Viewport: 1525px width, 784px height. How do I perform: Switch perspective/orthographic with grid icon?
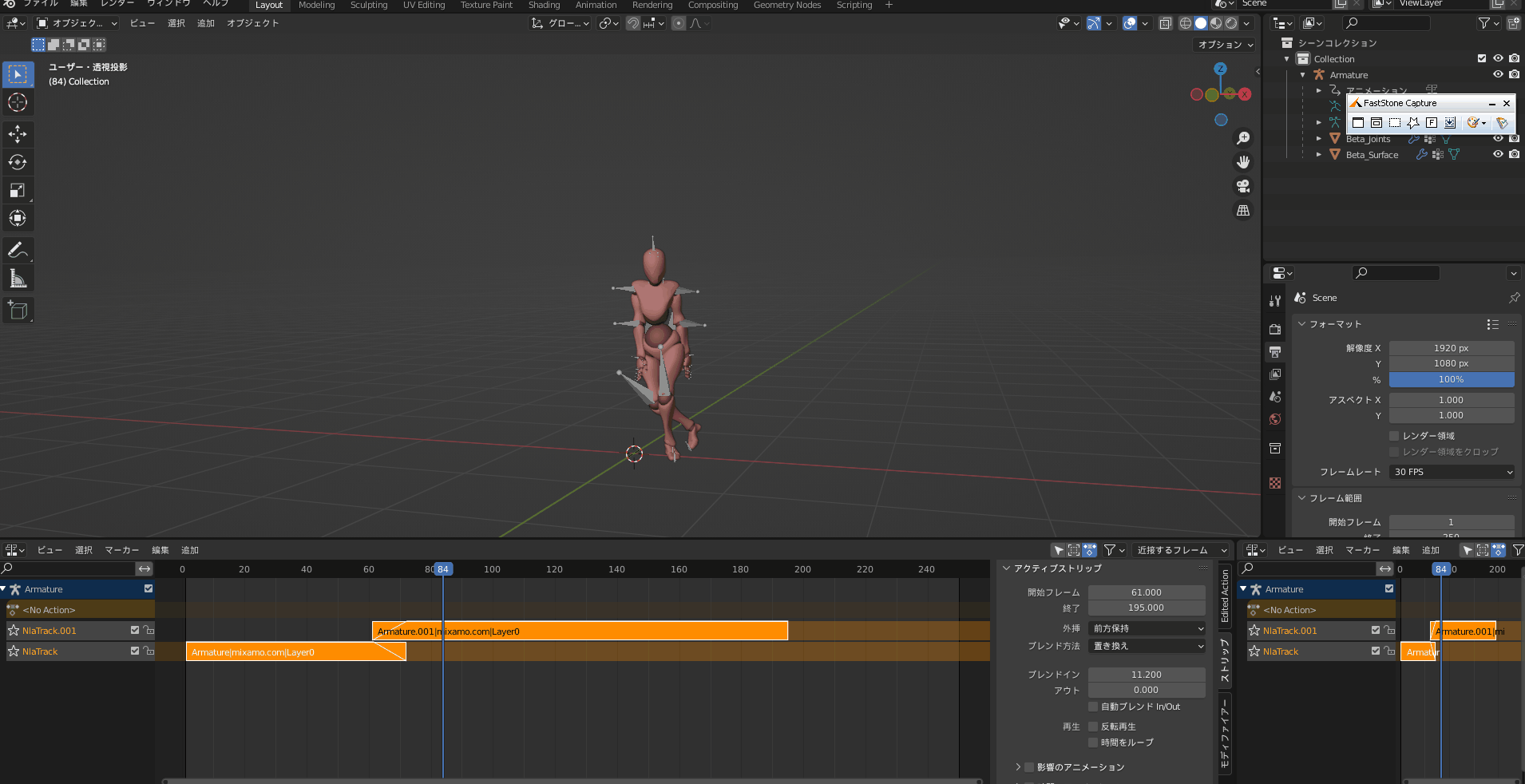(1243, 211)
